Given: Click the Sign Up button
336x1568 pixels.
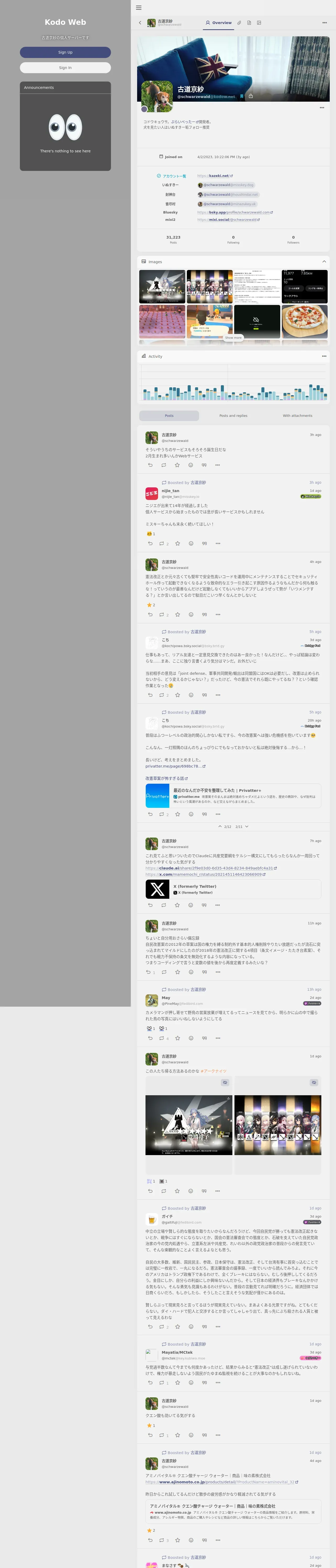Looking at the screenshot, I should 65,52.
